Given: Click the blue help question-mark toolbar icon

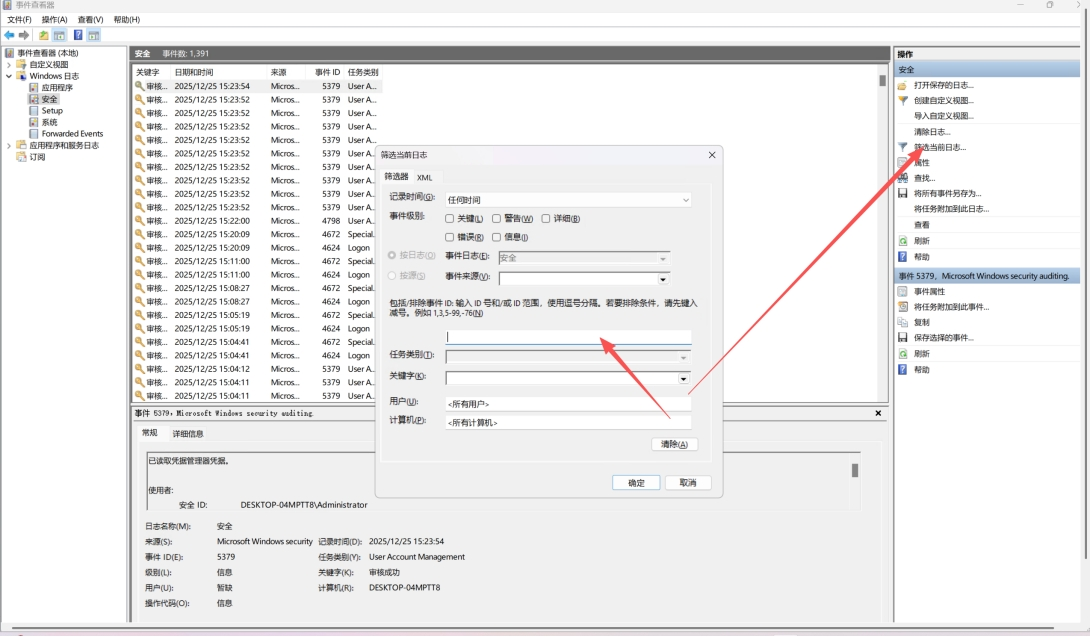Looking at the screenshot, I should [x=78, y=35].
